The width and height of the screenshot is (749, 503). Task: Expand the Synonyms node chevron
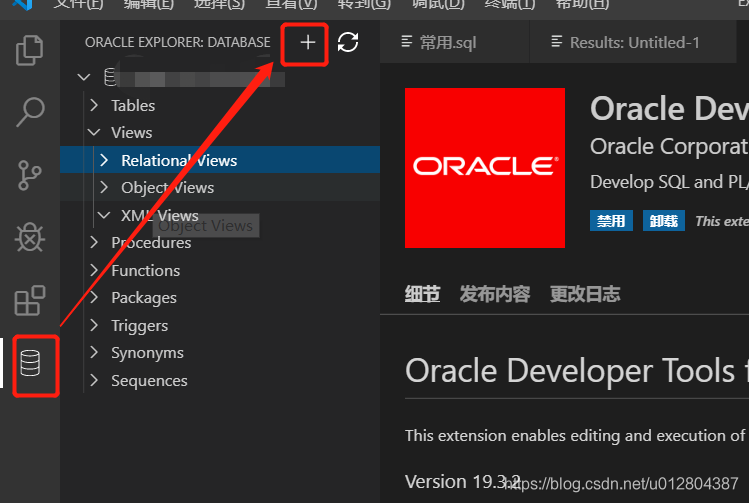[94, 353]
